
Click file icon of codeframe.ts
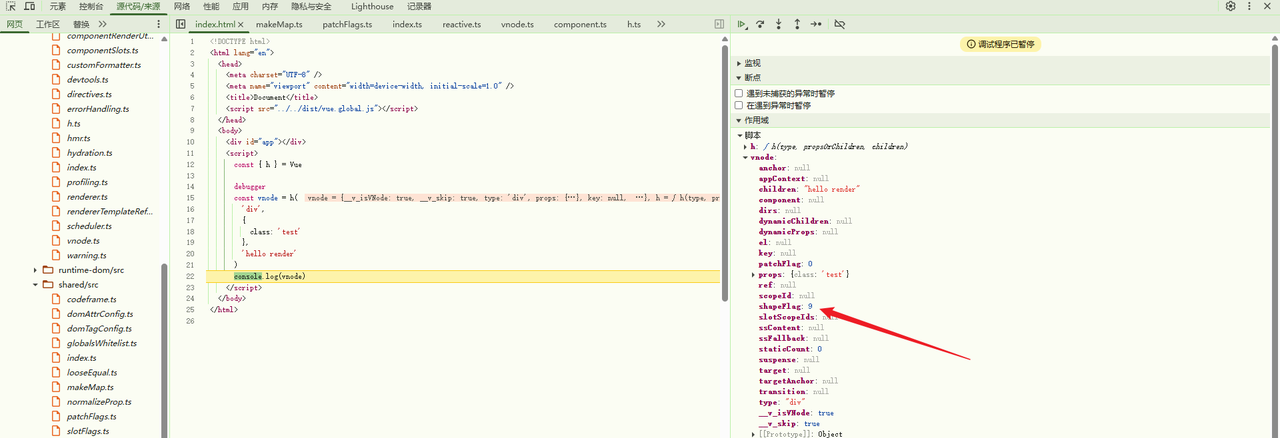coord(57,299)
